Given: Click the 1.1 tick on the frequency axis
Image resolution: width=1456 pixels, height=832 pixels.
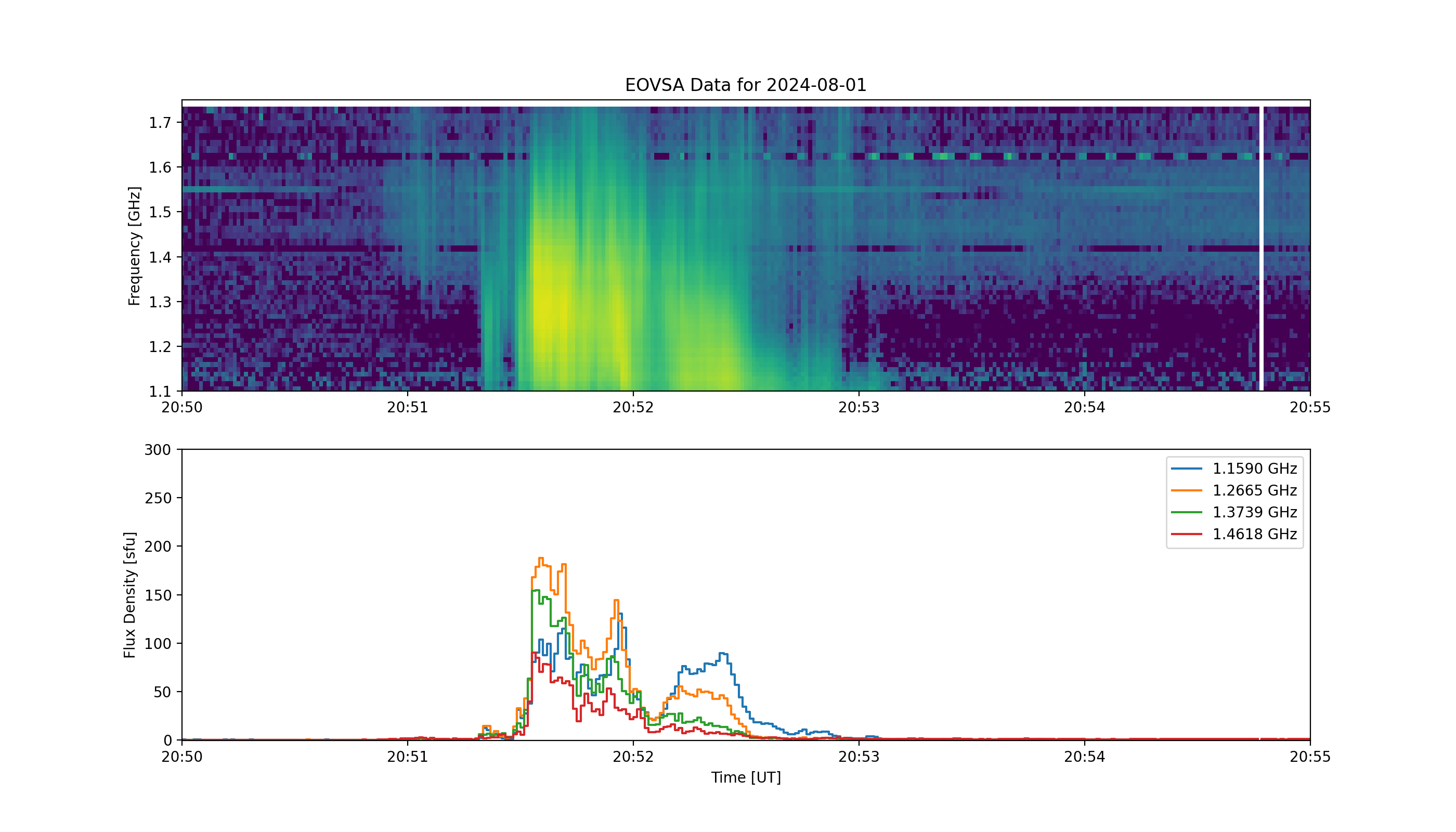Looking at the screenshot, I should (x=160, y=392).
